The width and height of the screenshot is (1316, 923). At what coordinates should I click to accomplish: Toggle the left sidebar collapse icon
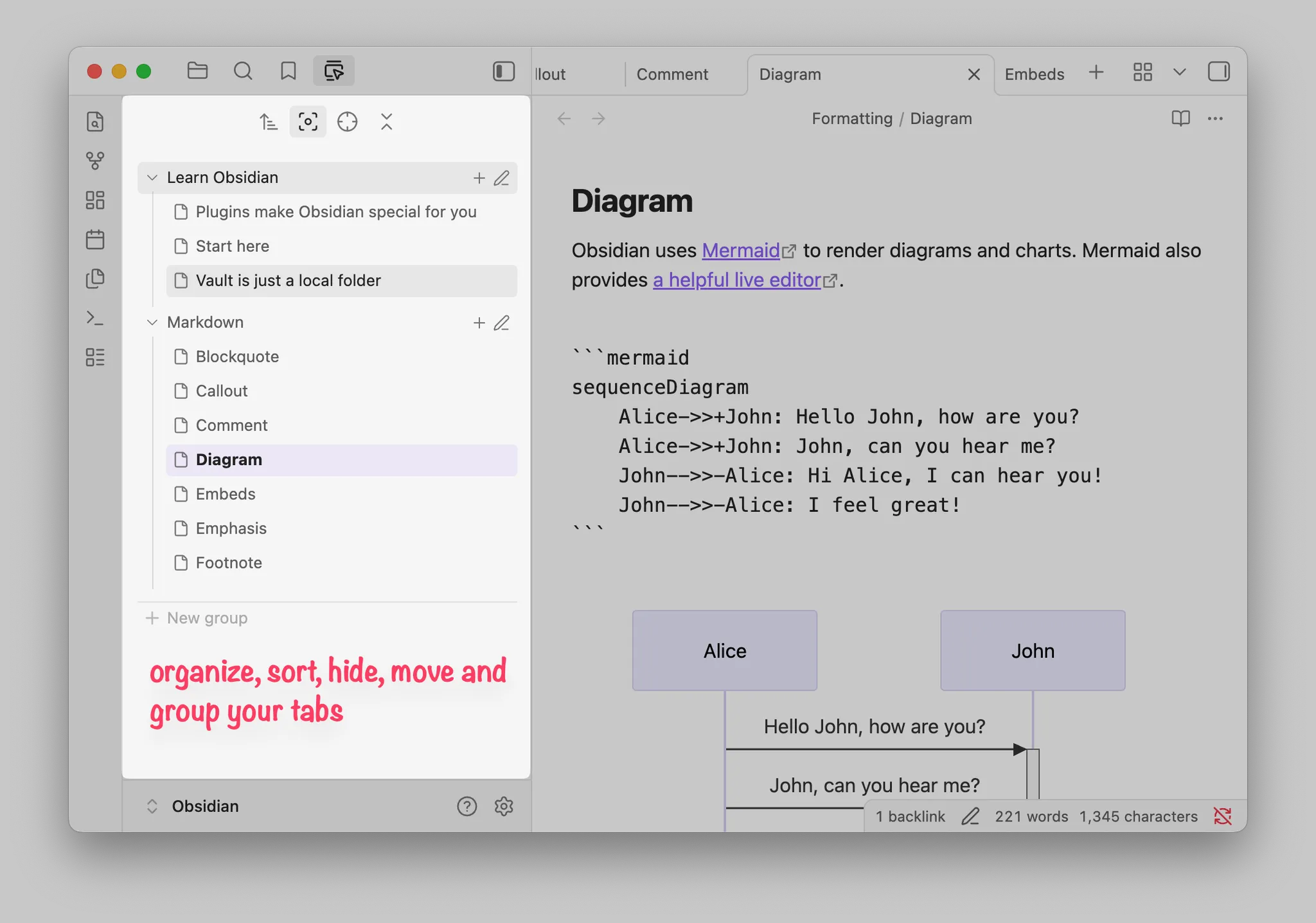click(x=504, y=71)
